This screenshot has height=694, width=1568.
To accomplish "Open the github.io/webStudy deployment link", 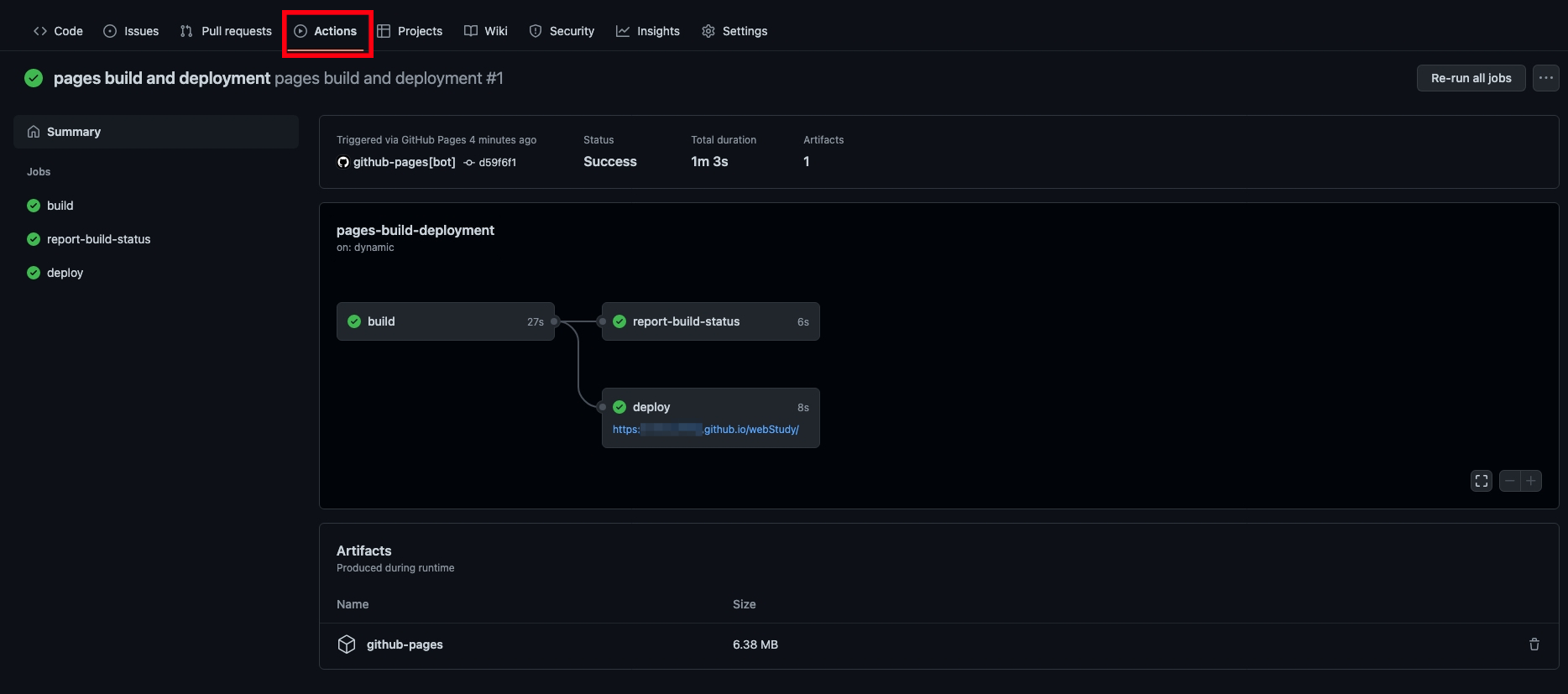I will [x=706, y=430].
